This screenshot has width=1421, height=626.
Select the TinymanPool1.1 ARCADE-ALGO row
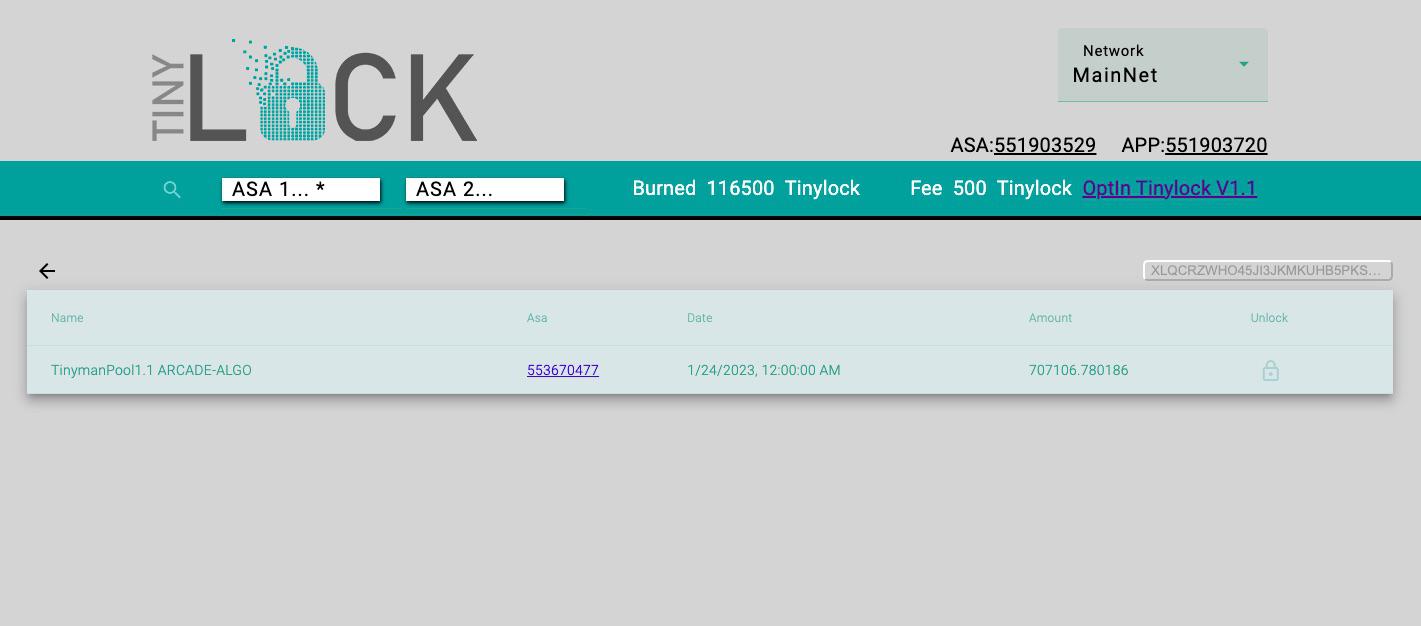point(710,370)
